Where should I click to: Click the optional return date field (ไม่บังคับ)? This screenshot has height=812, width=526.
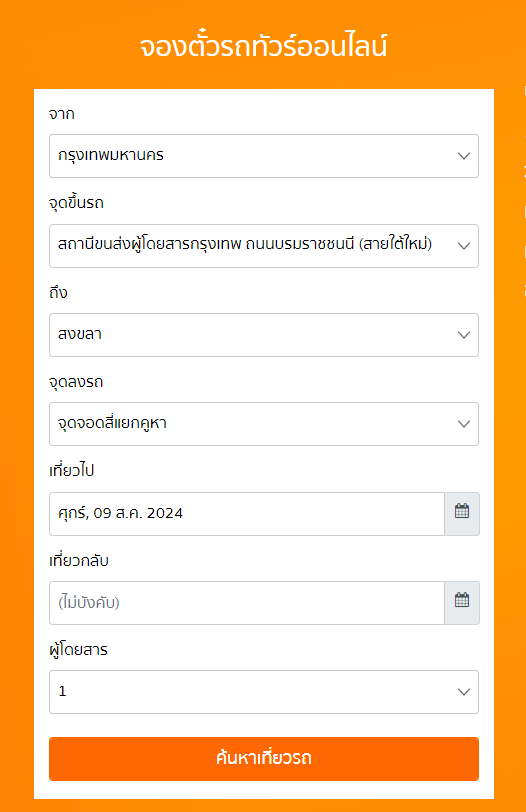(x=247, y=603)
